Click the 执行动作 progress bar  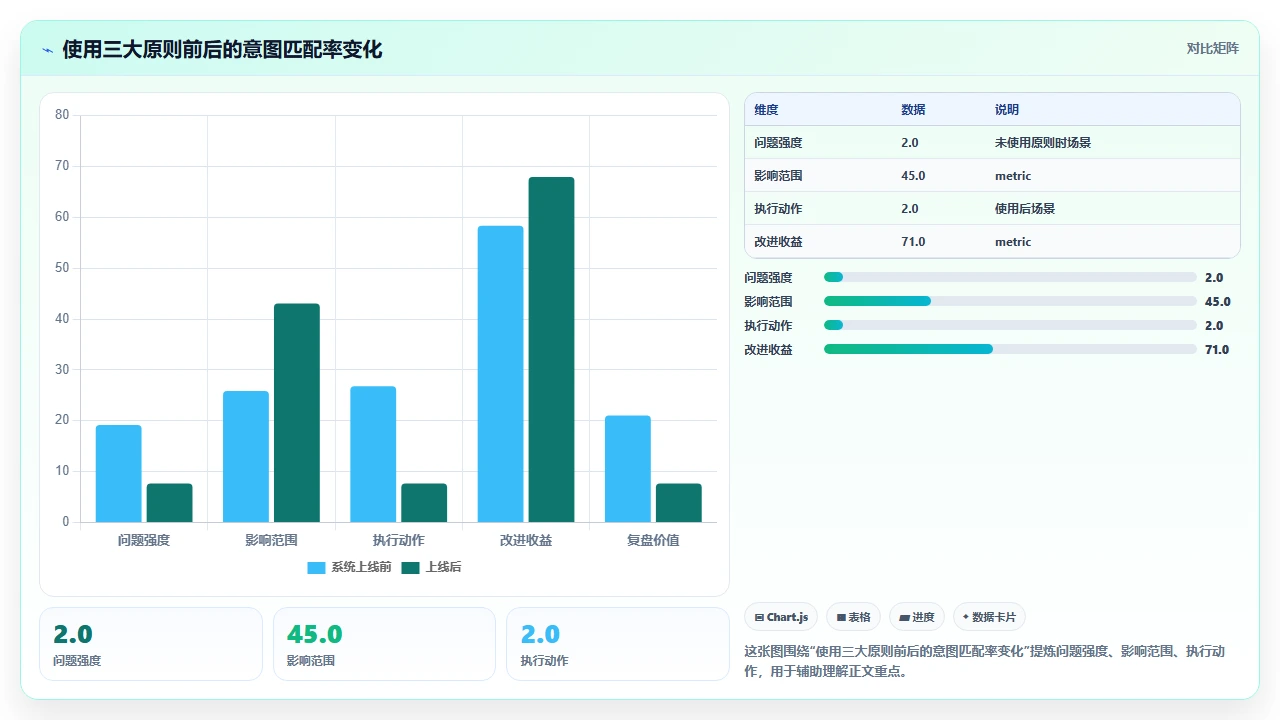coord(1010,325)
